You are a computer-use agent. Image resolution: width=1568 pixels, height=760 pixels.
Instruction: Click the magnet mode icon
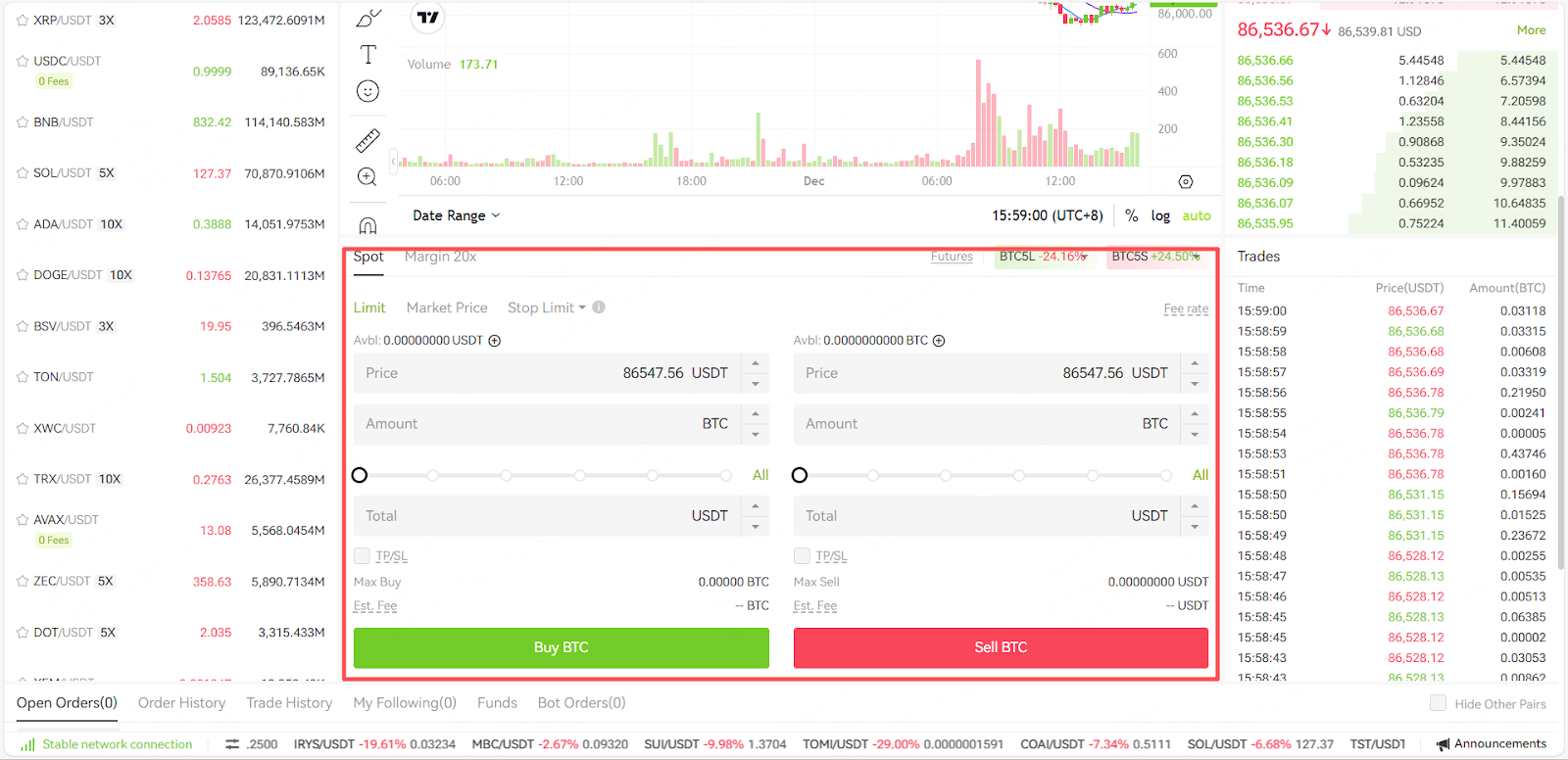click(367, 225)
